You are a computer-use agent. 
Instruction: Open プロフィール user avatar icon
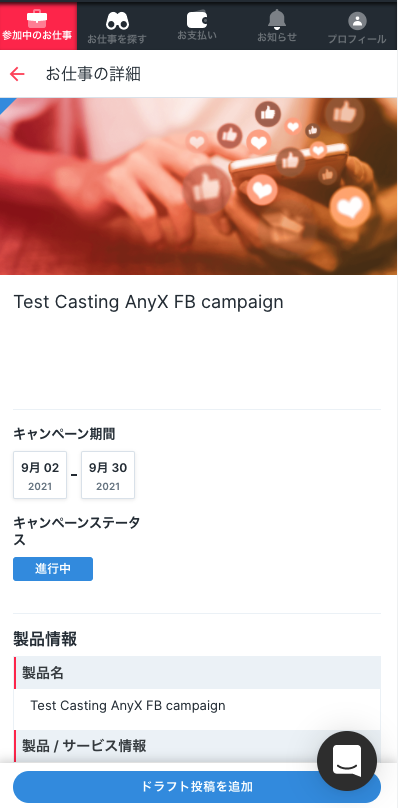(x=357, y=21)
